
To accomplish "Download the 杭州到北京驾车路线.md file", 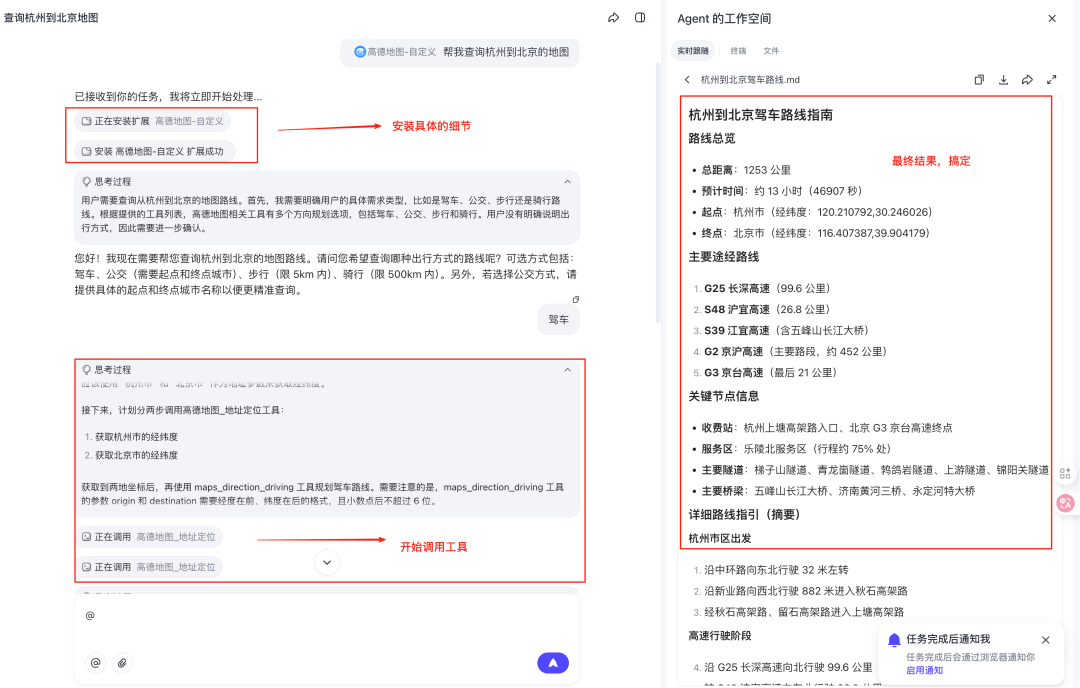I will pos(1004,80).
